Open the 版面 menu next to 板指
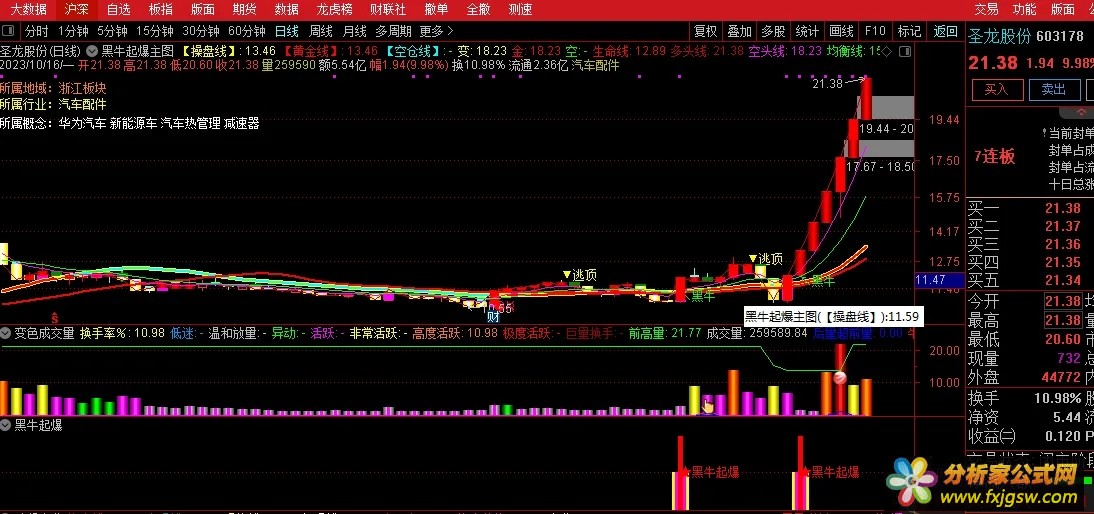This screenshot has height=514, width=1094. (x=202, y=9)
